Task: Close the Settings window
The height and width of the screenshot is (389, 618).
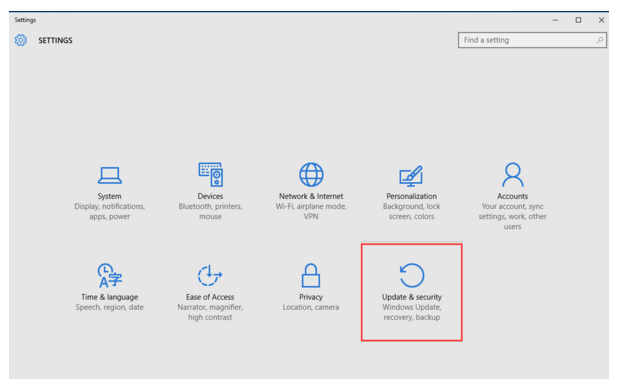Action: point(601,20)
